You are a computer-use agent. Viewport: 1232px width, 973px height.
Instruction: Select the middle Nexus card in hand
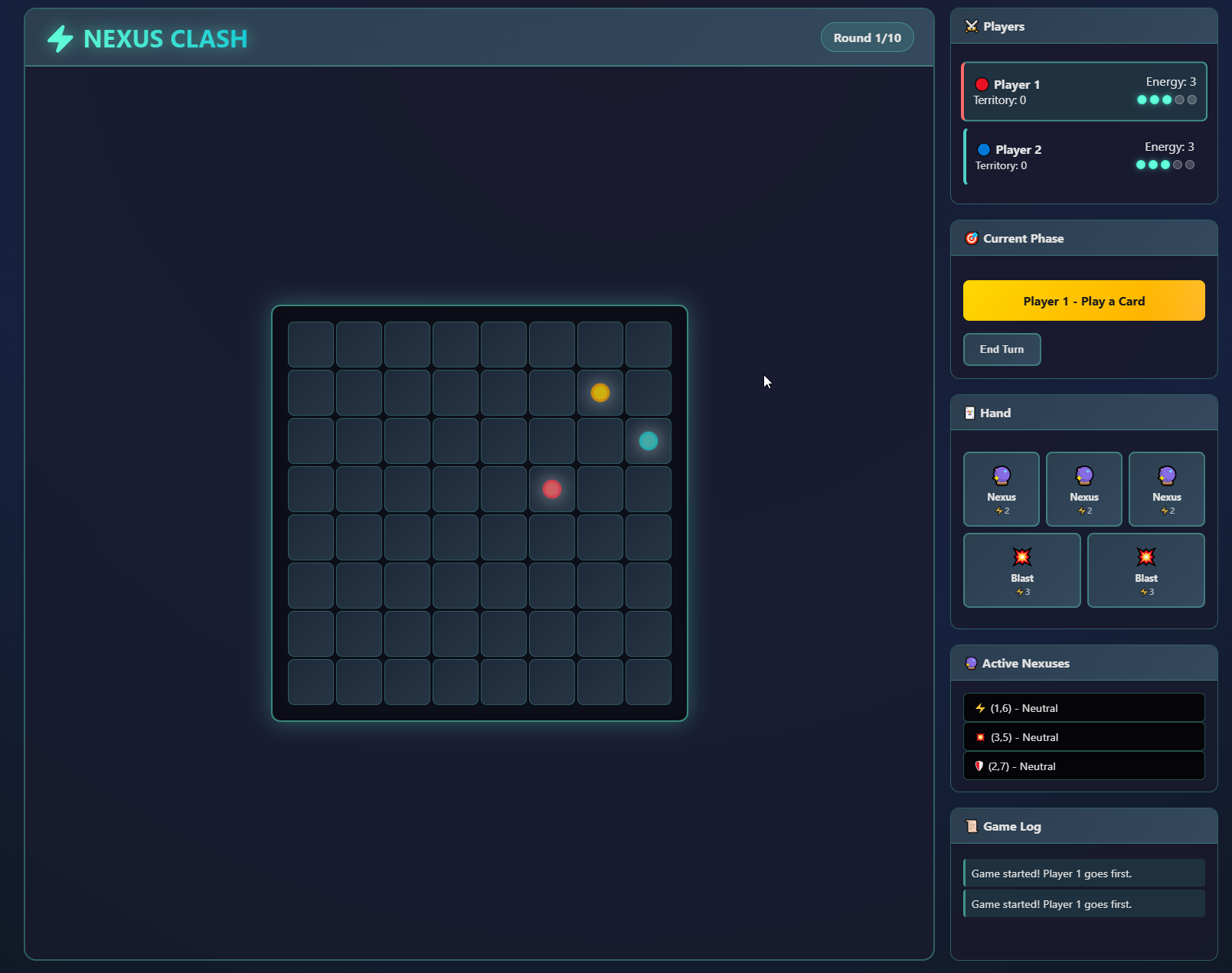[1084, 489]
